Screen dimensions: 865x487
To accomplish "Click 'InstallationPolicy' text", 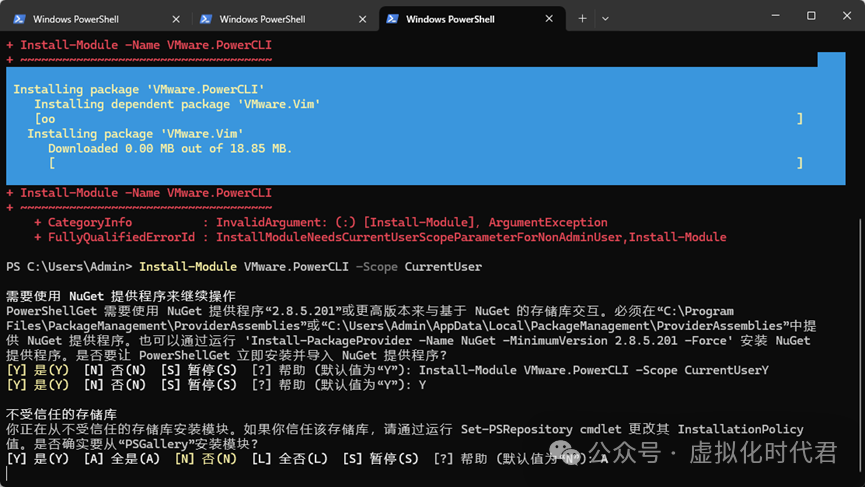I will (x=740, y=429).
